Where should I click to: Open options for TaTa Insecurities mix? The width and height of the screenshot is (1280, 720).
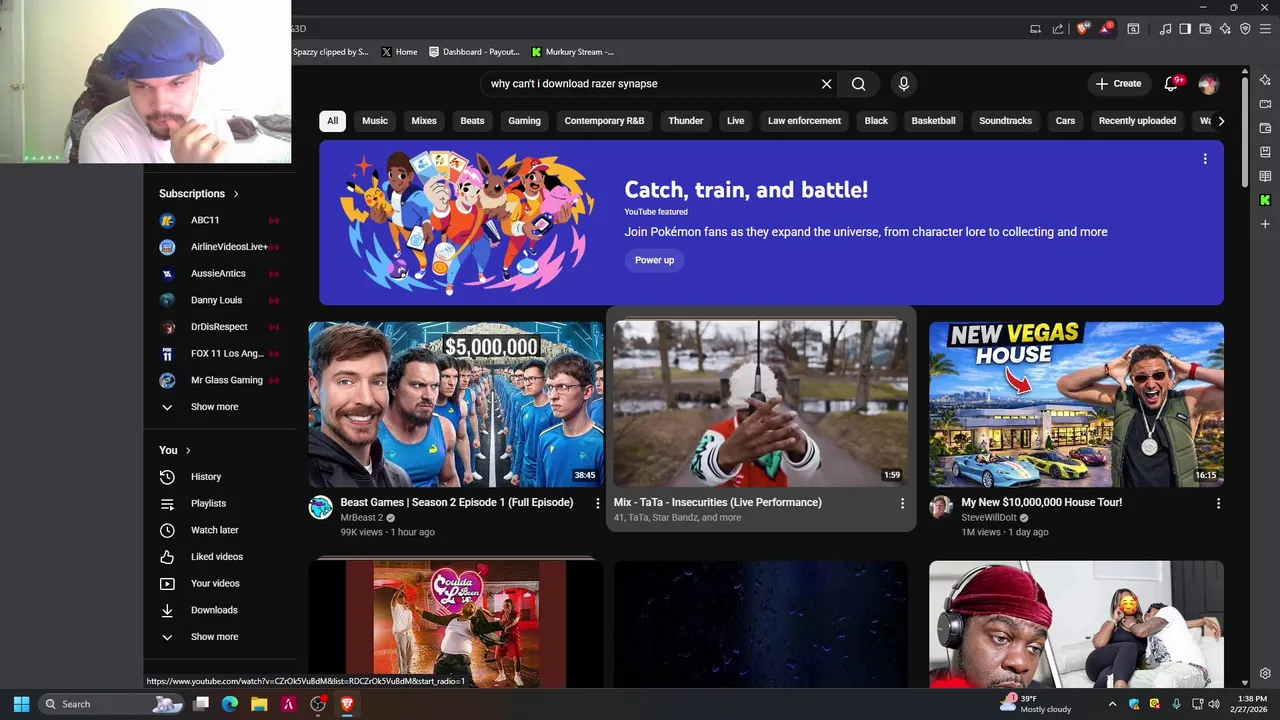[x=902, y=504]
